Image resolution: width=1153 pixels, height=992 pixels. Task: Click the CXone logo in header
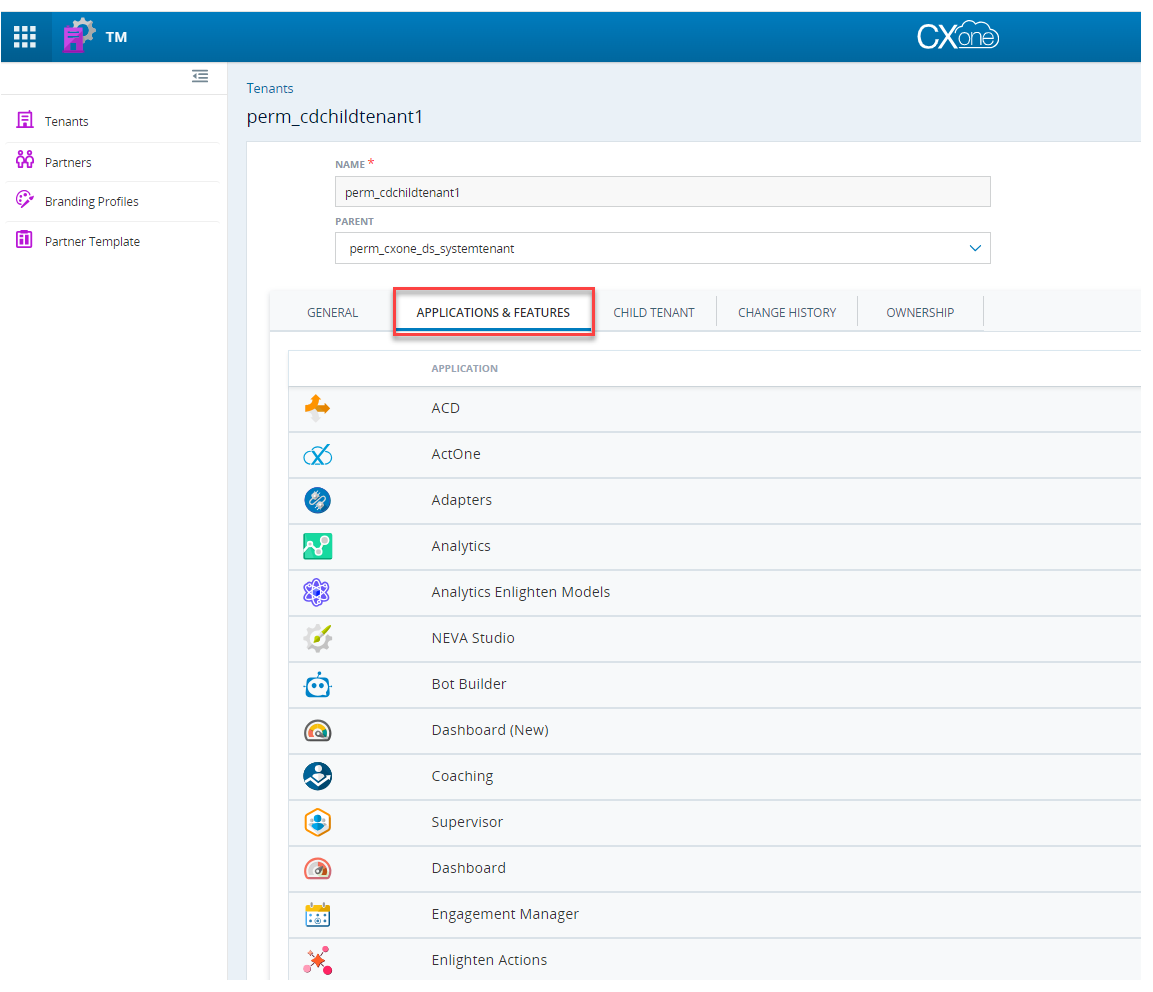(x=957, y=35)
